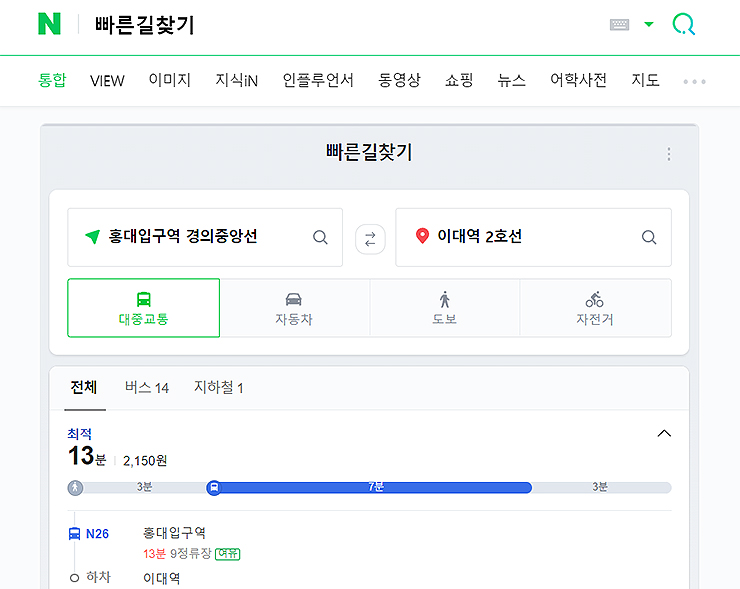This screenshot has width=740, height=589.
Task: Filter routes by 버스 14
Action: pos(147,387)
